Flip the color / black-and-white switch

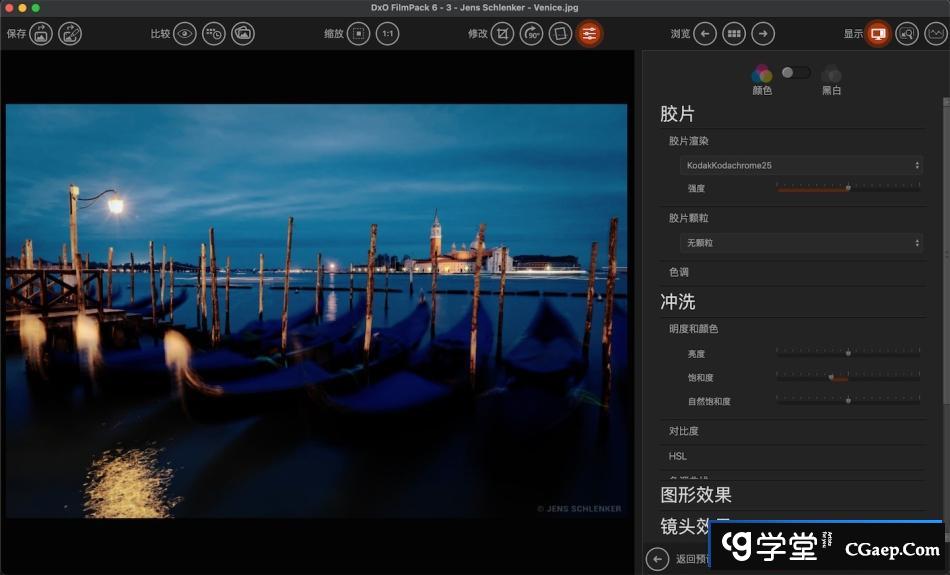tap(796, 73)
